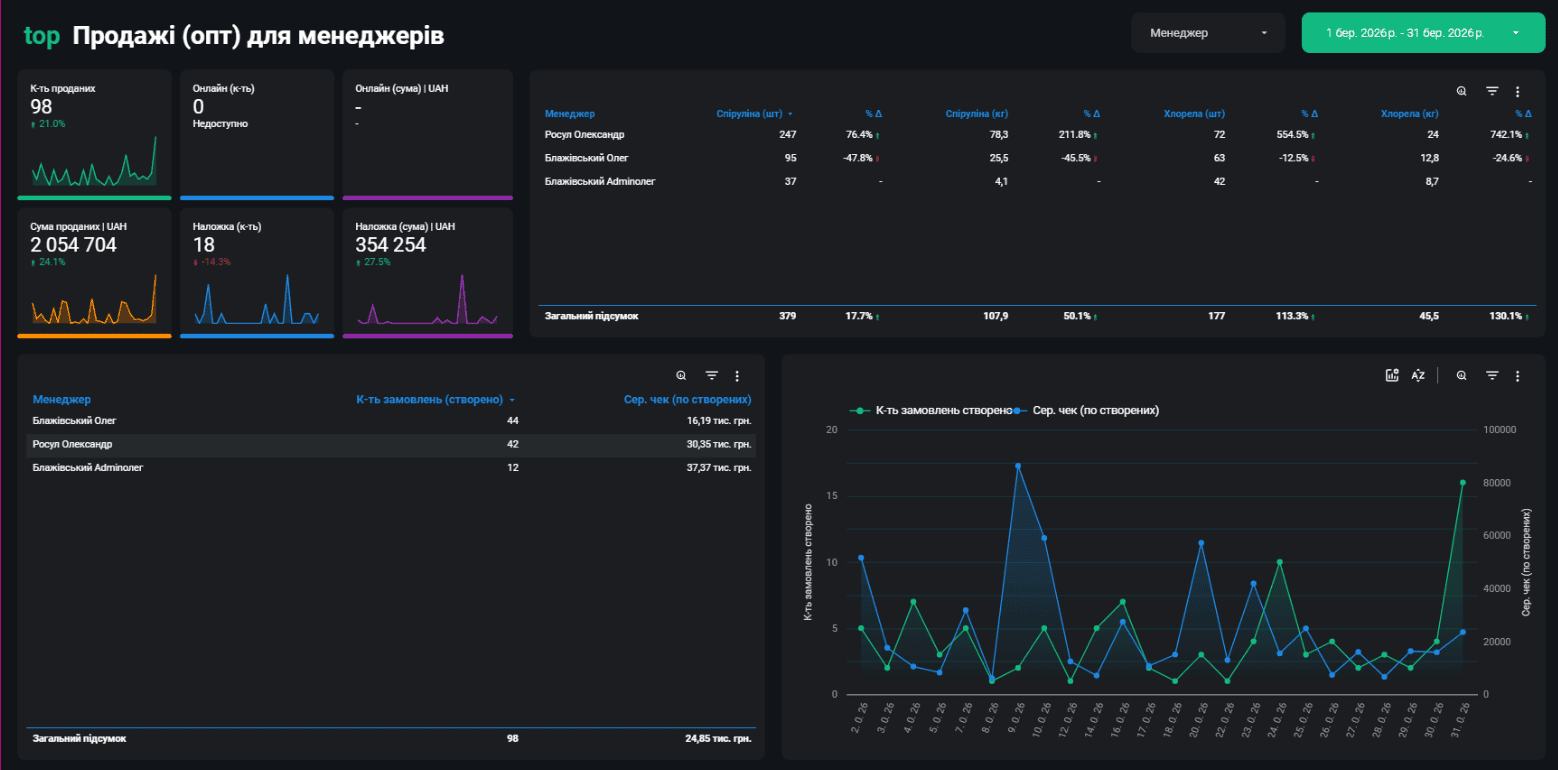Toggle the Сер. чек (по створених) legend item
Image resolution: width=1558 pixels, height=770 pixels.
coord(1085,410)
